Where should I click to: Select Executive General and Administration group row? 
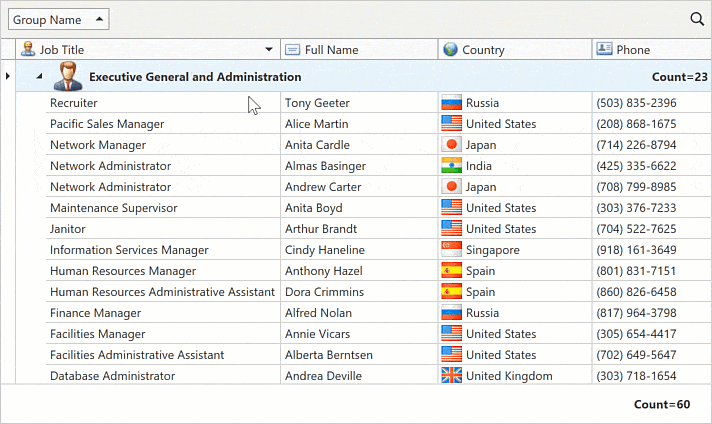(363, 76)
